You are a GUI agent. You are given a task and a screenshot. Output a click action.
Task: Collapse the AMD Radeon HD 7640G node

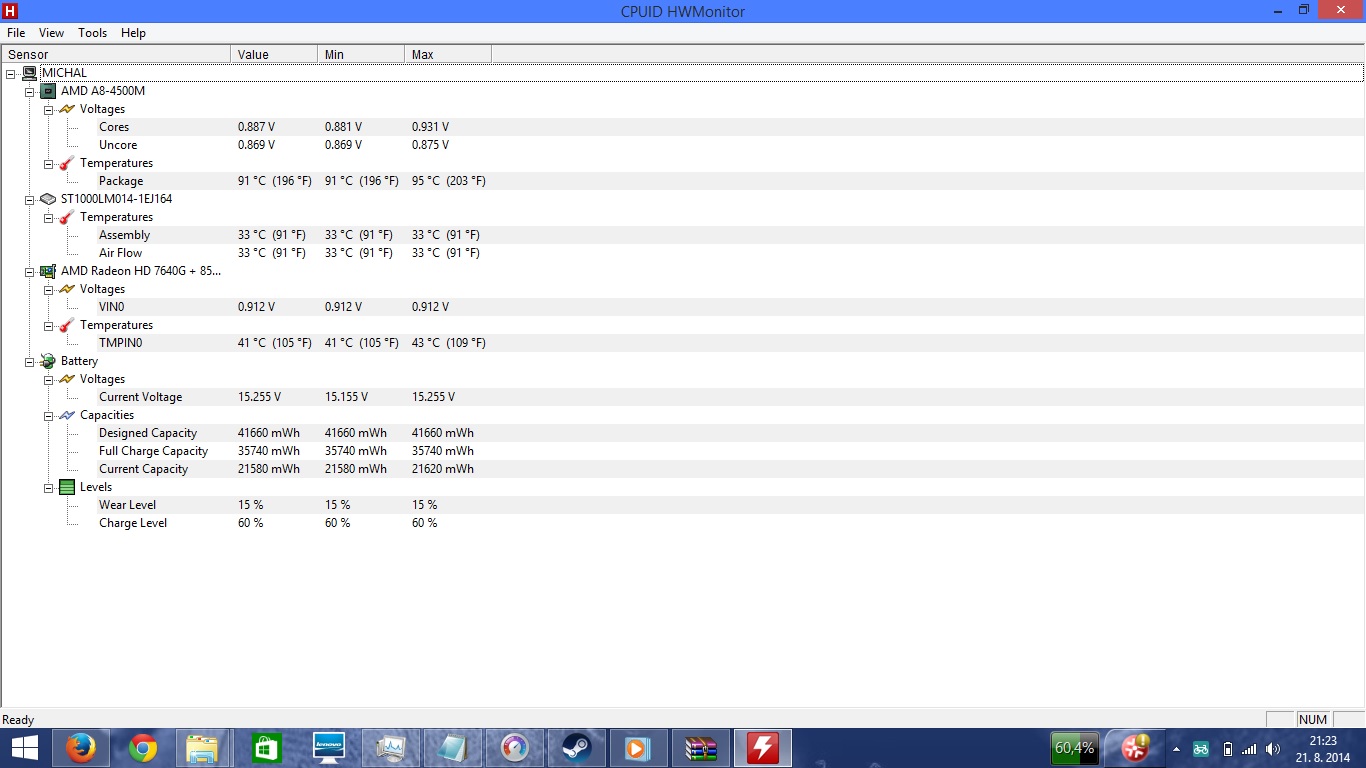tap(29, 271)
